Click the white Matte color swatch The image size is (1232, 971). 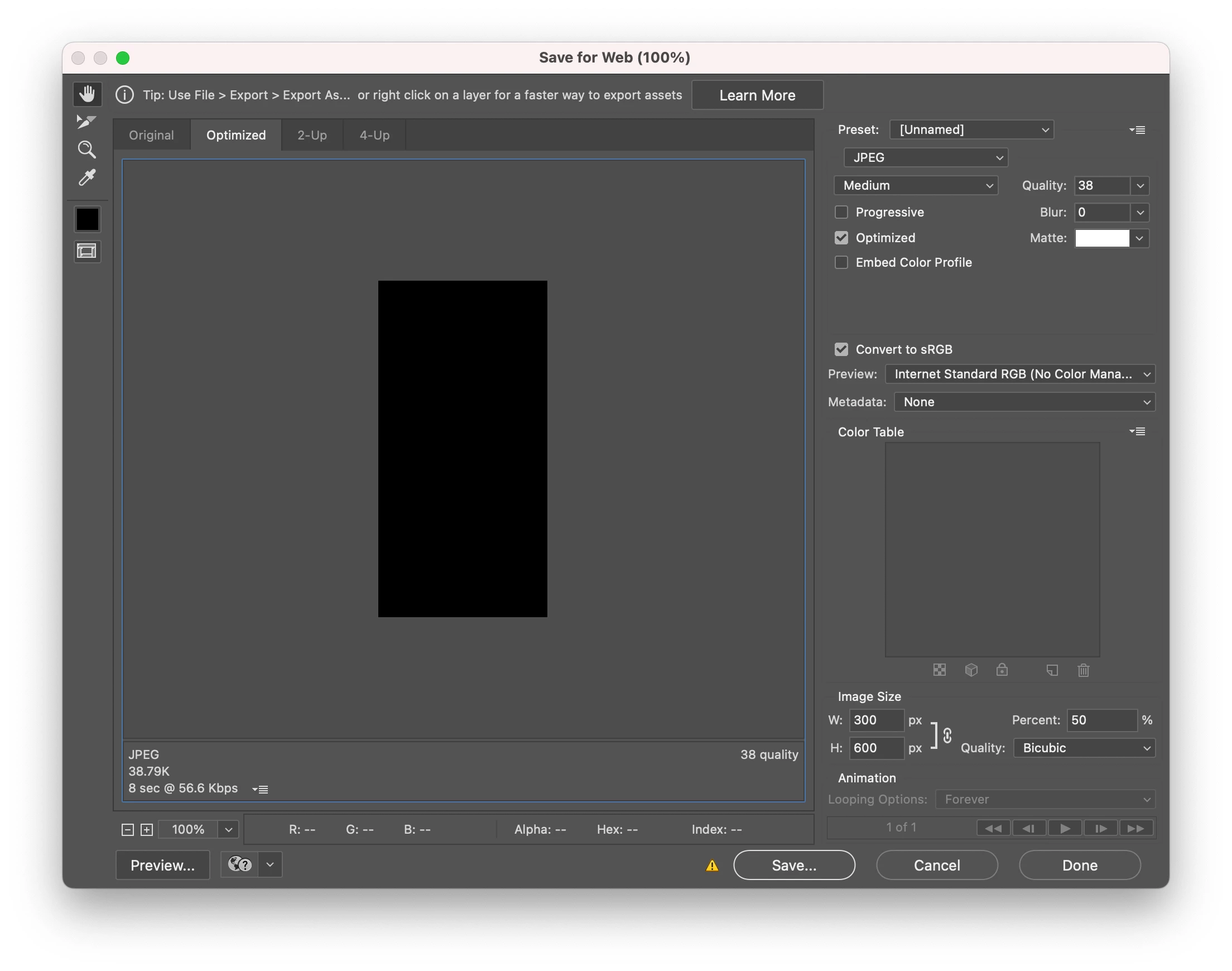click(x=1102, y=238)
